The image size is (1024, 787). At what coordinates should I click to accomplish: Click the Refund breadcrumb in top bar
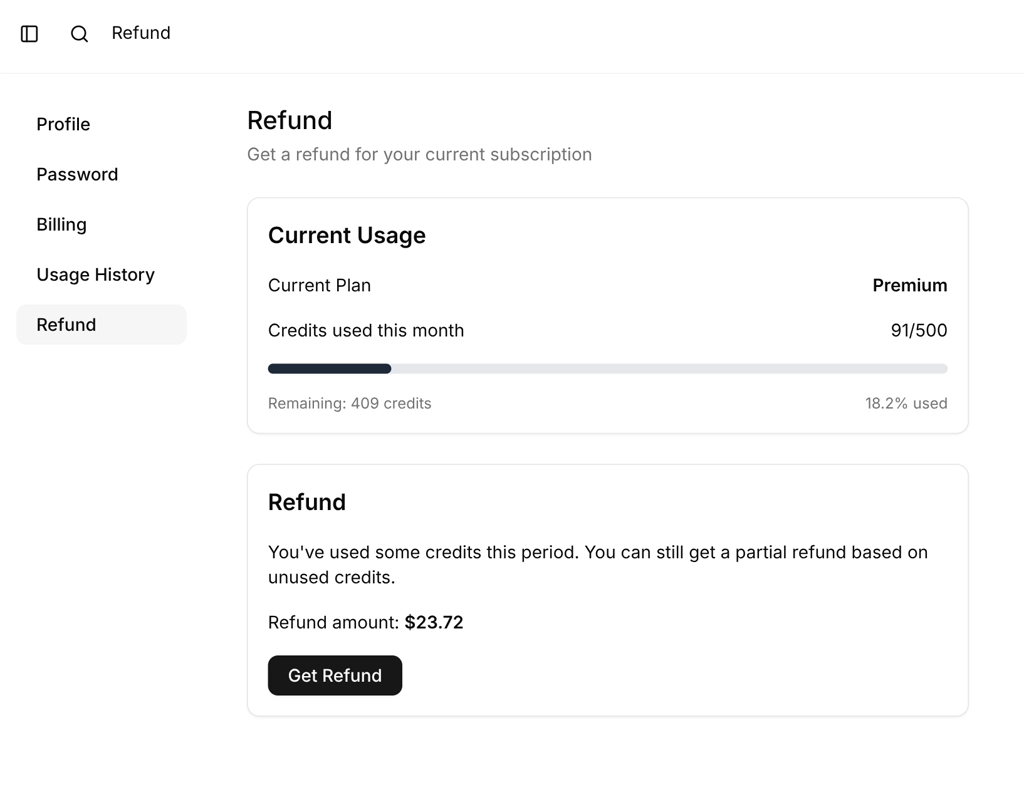pos(140,33)
